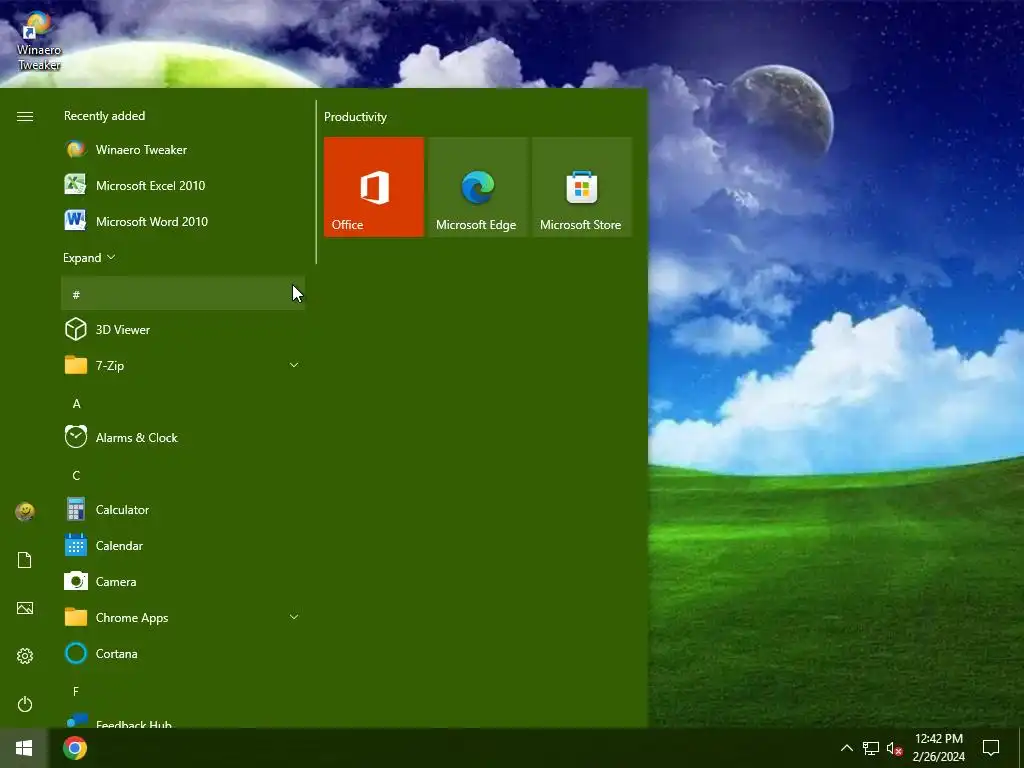Screen dimensions: 1024x768
Task: Select the Productivity group title
Action: click(x=355, y=117)
